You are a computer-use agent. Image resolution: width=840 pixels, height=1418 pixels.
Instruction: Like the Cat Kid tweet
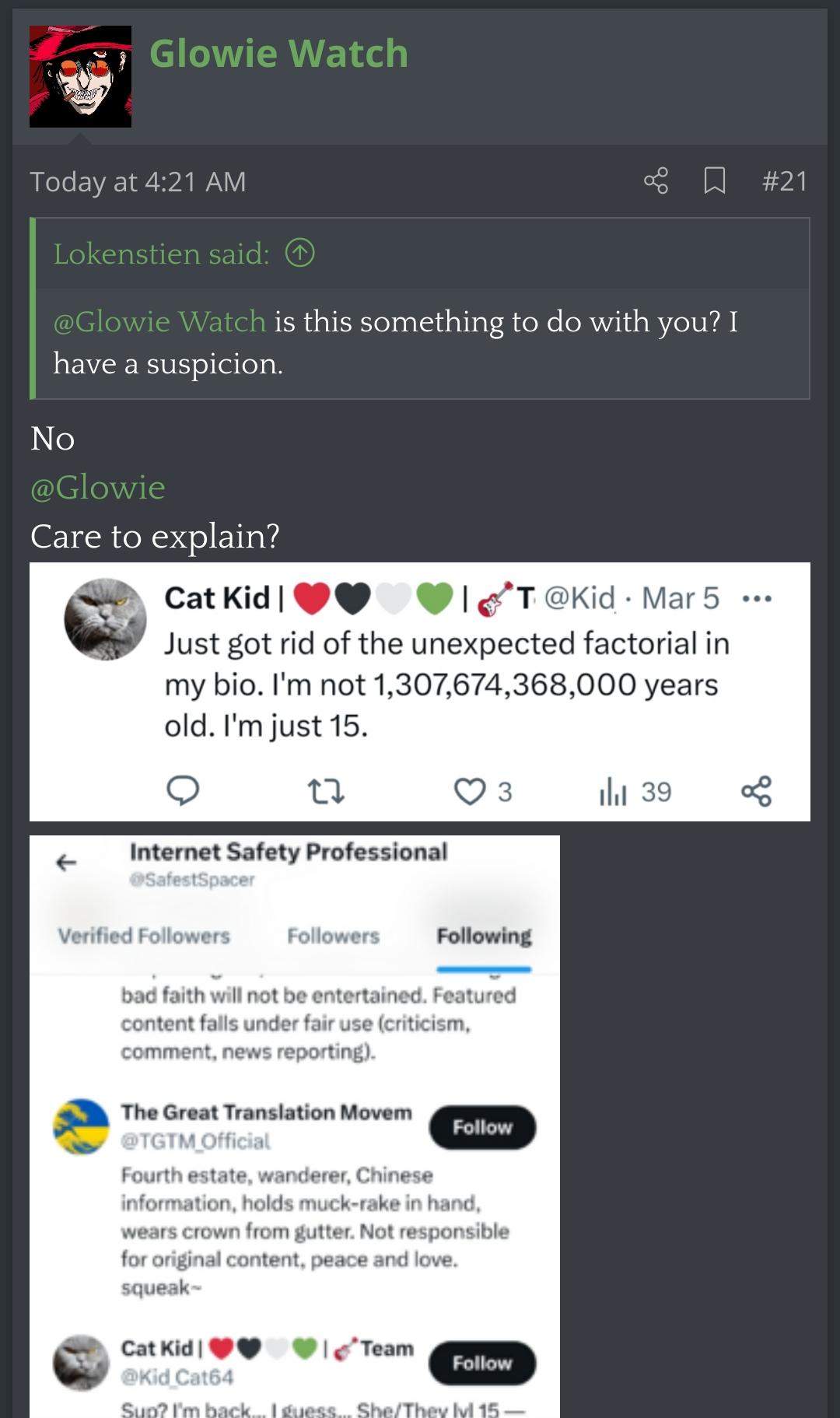point(471,791)
